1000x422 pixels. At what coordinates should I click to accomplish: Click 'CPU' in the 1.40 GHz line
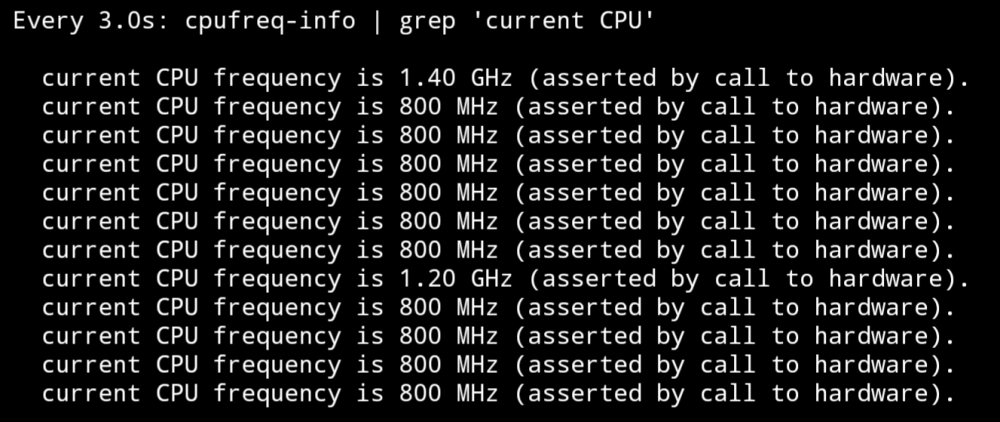click(177, 78)
